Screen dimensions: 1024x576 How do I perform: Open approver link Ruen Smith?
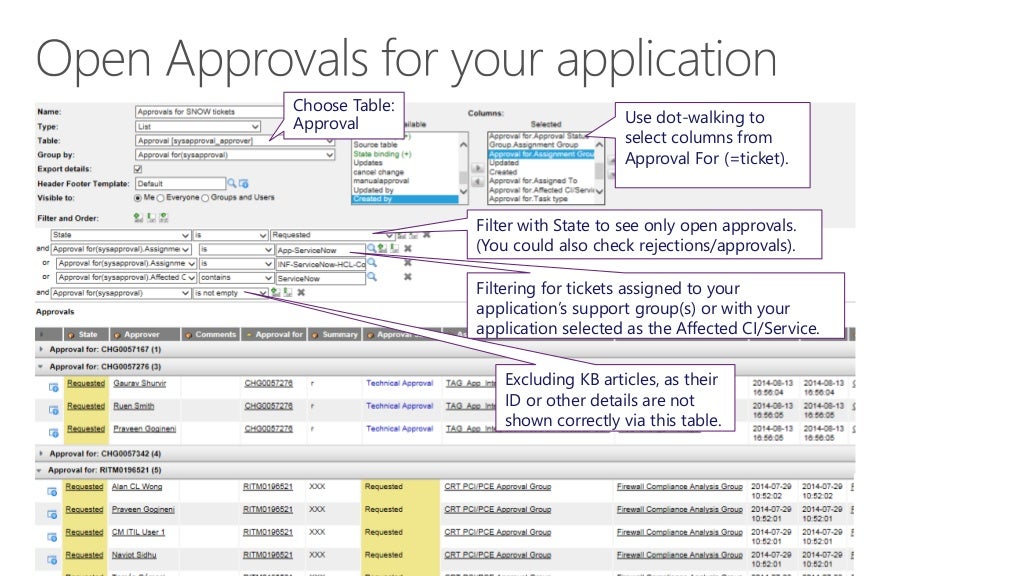pos(134,406)
